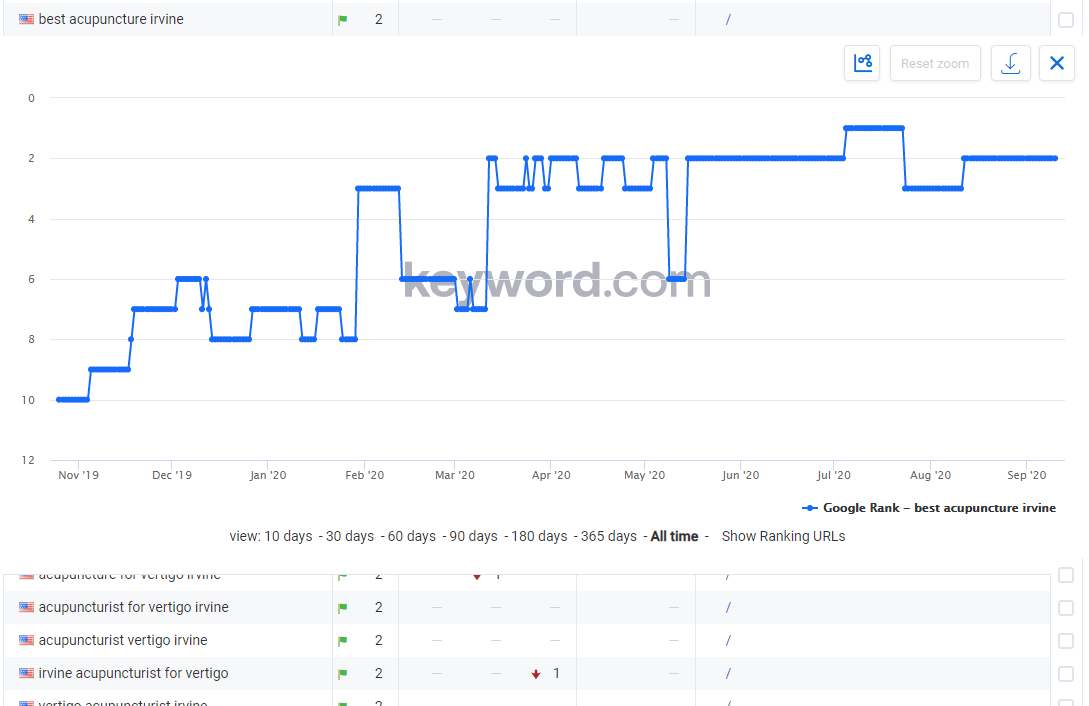The height and width of the screenshot is (706, 1089).
Task: Click the US flag next to 'best acupuncture irvine'
Action: [26, 19]
